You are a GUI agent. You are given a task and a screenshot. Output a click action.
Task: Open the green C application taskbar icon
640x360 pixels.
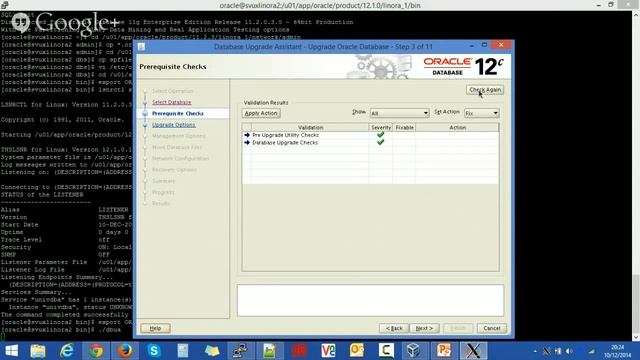[386, 351]
